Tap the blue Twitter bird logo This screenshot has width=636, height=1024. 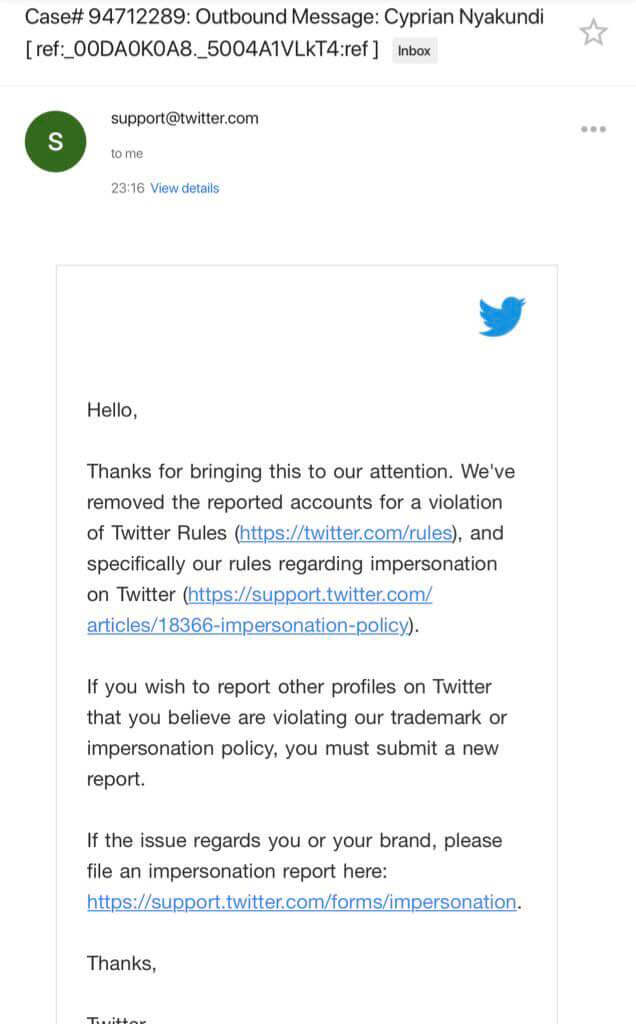(x=501, y=316)
